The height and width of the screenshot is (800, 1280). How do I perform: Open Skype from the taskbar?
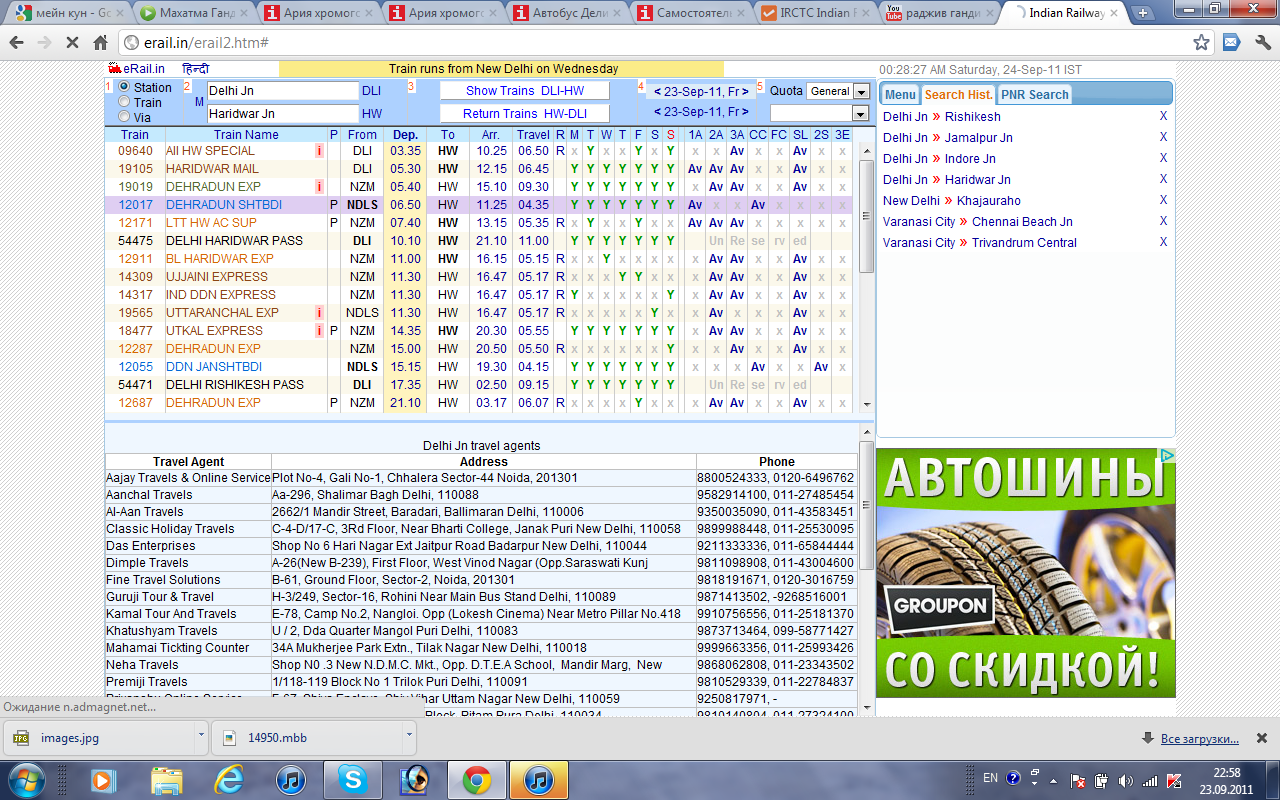(x=351, y=779)
